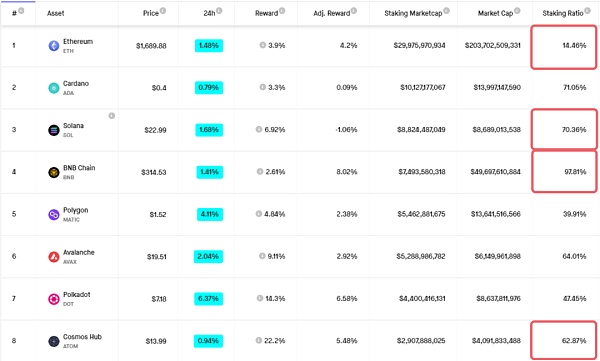Viewport: 600px width, 361px height.
Task: Click the Cardano logo icon
Action: coord(54,88)
